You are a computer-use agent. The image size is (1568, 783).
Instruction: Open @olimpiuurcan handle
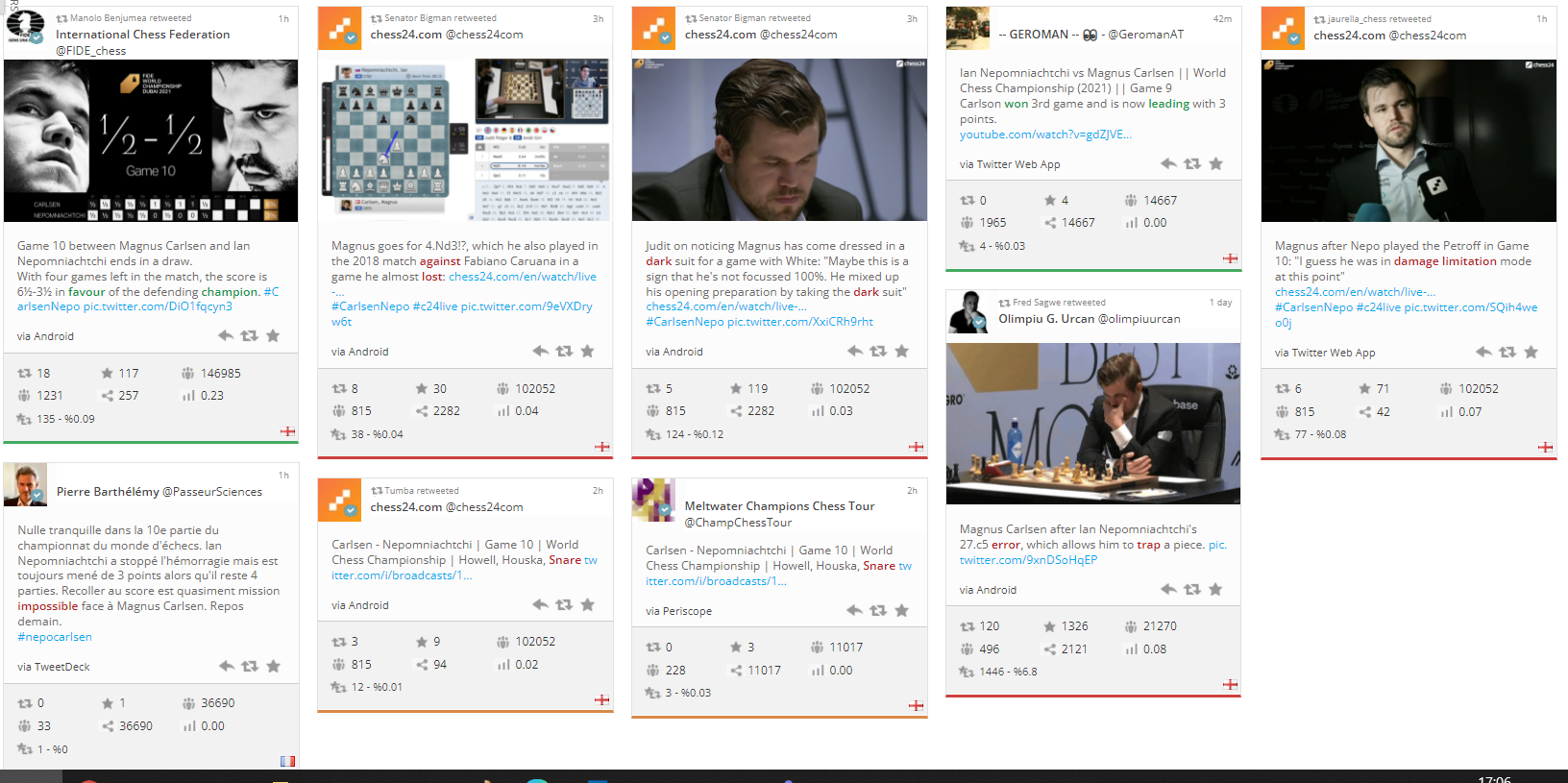(1139, 319)
